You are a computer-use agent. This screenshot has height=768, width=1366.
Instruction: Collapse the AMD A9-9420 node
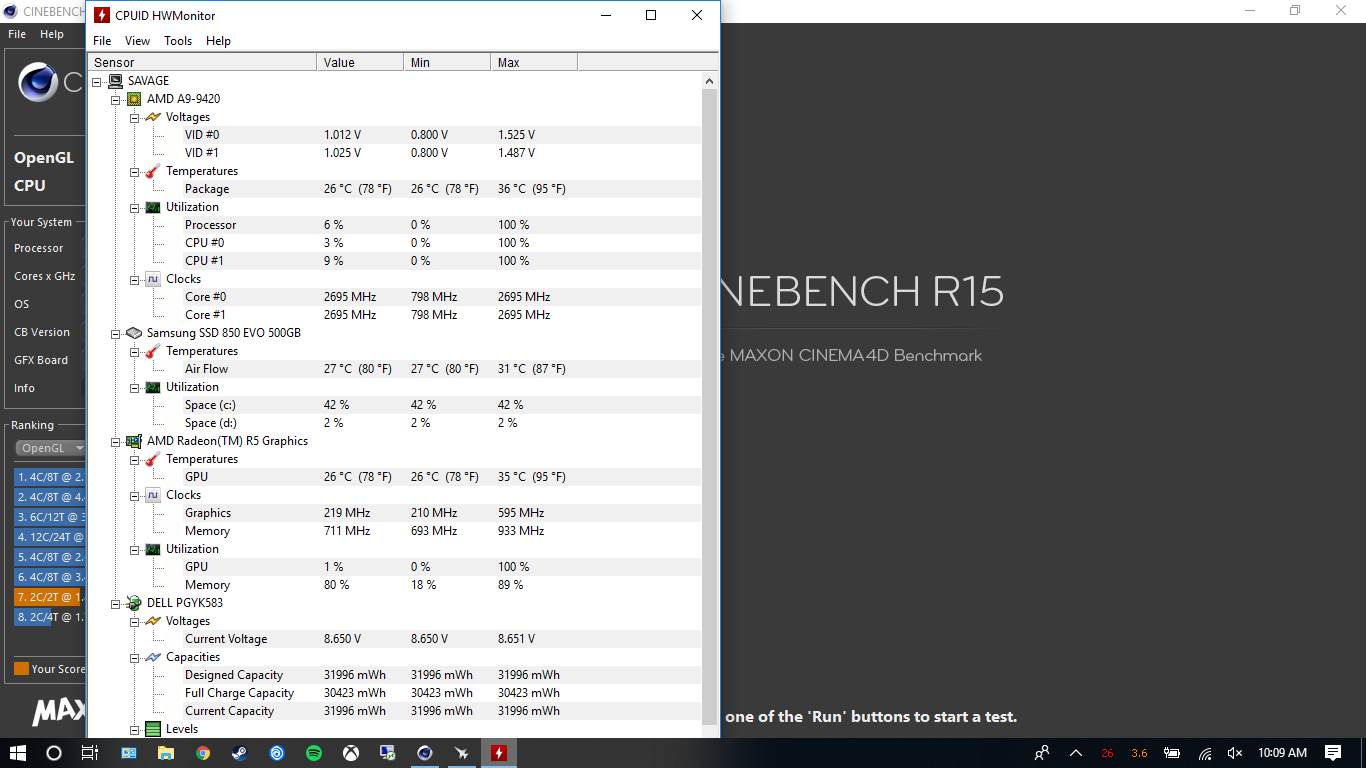click(x=116, y=99)
